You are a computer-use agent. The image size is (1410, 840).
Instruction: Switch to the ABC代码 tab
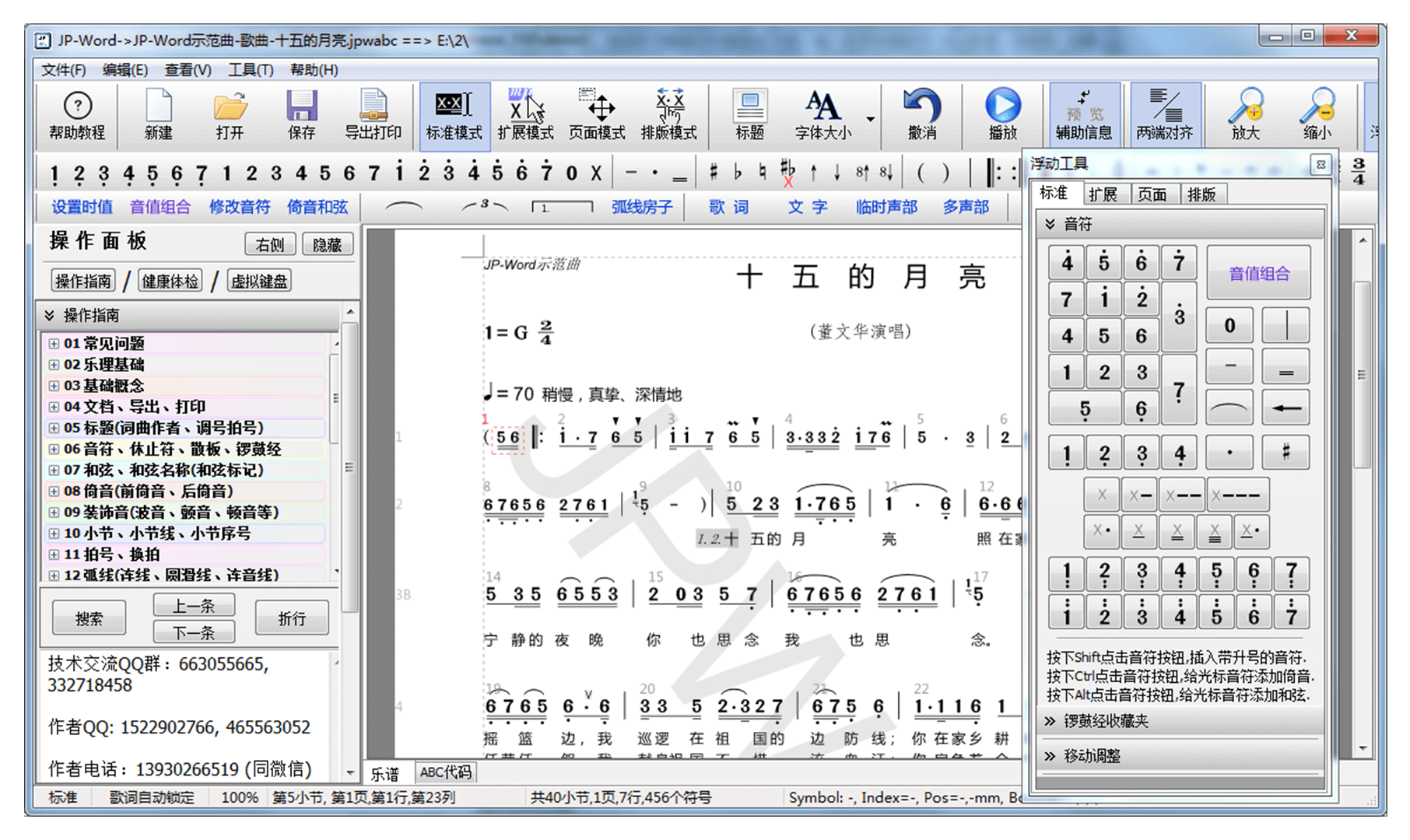click(445, 772)
